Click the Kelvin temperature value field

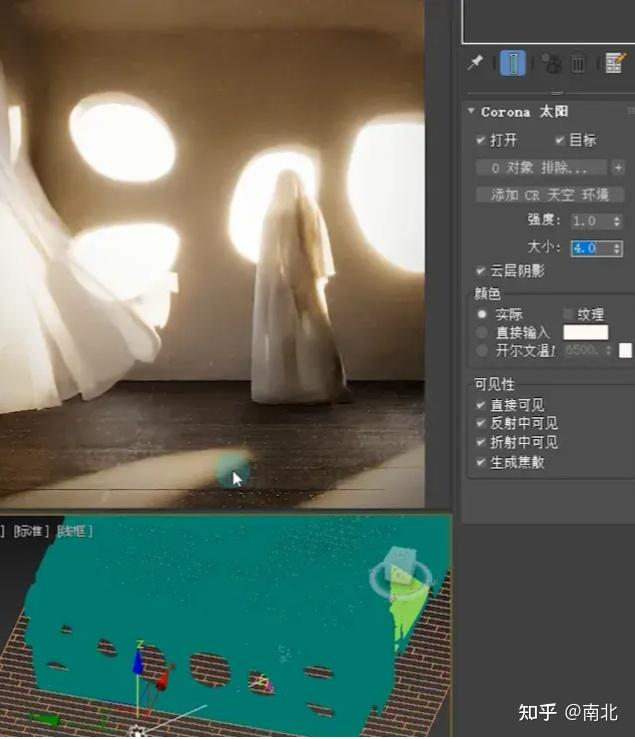pyautogui.click(x=583, y=350)
